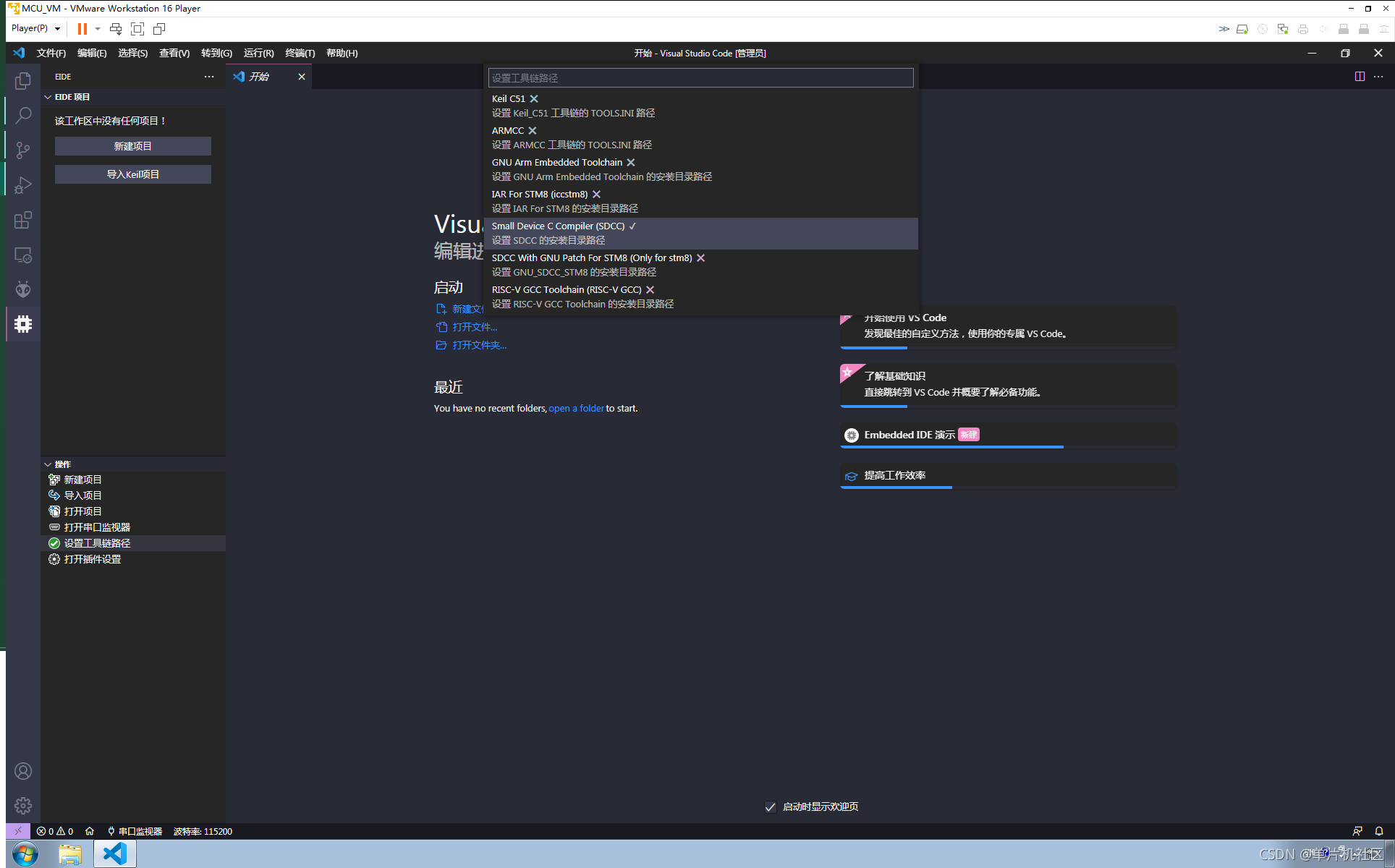The image size is (1395, 868).
Task: Open the notifications bell
Action: pyautogui.click(x=1378, y=831)
